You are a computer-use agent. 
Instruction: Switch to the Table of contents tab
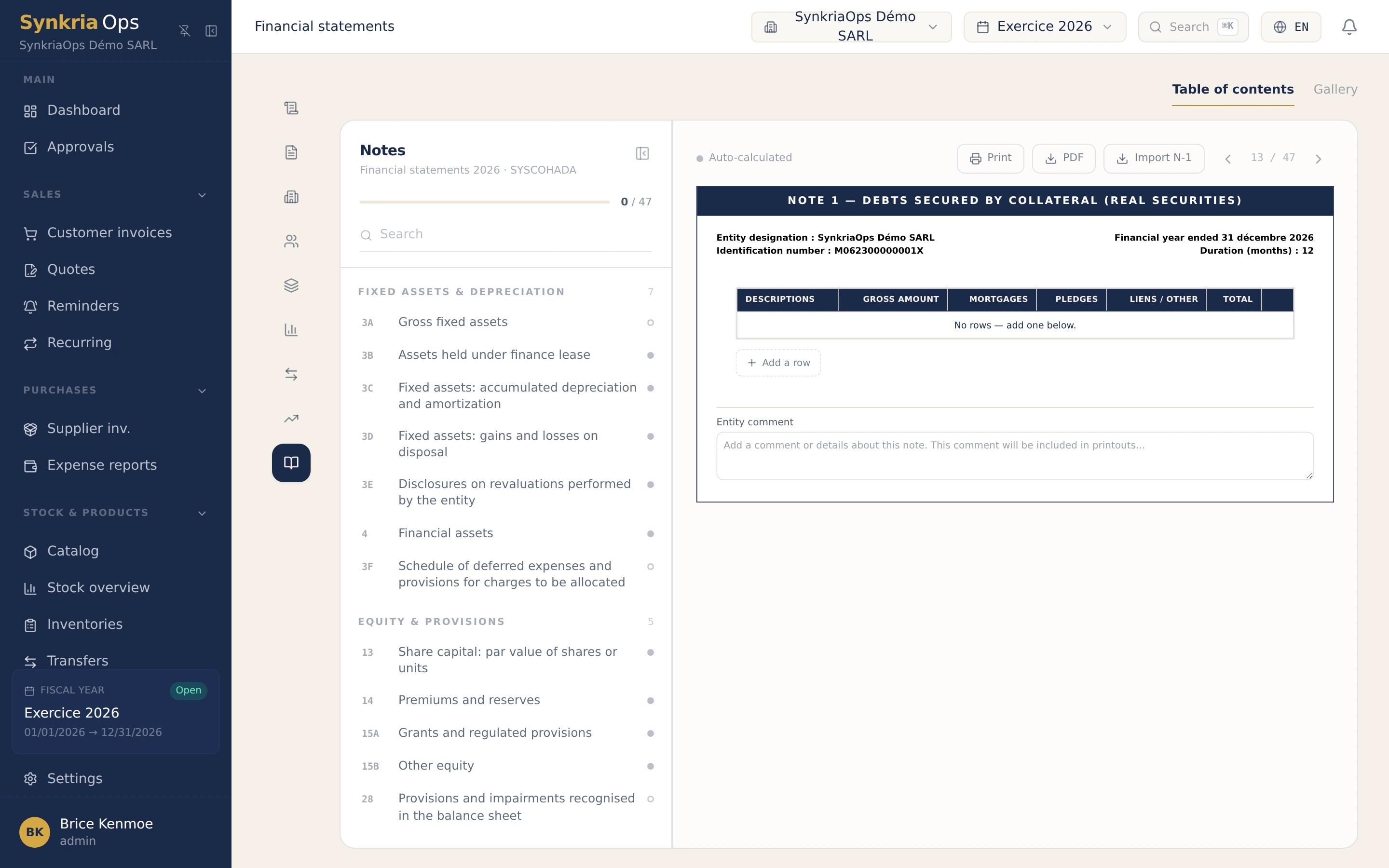pyautogui.click(x=1232, y=90)
